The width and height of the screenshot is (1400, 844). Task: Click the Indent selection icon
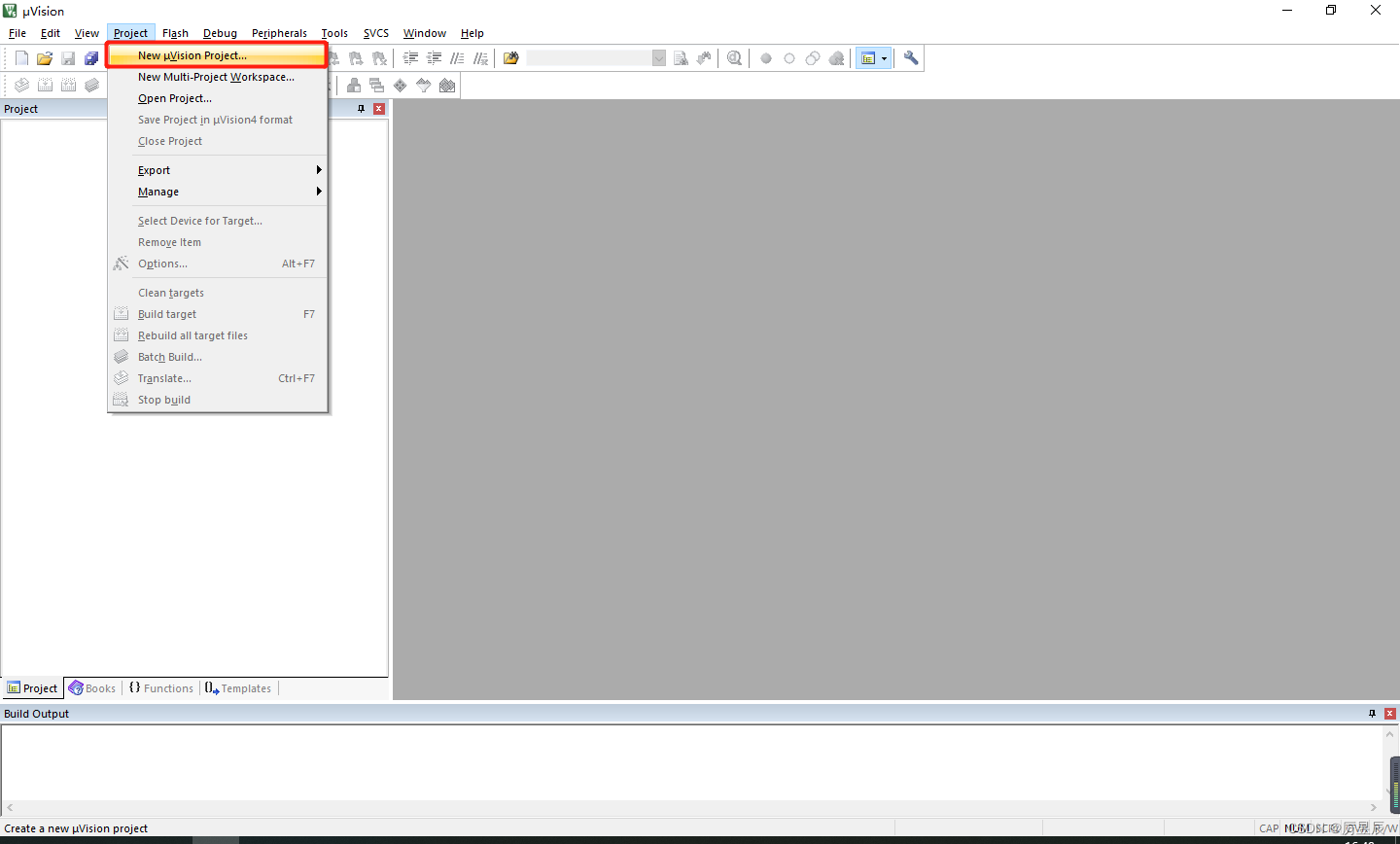410,58
